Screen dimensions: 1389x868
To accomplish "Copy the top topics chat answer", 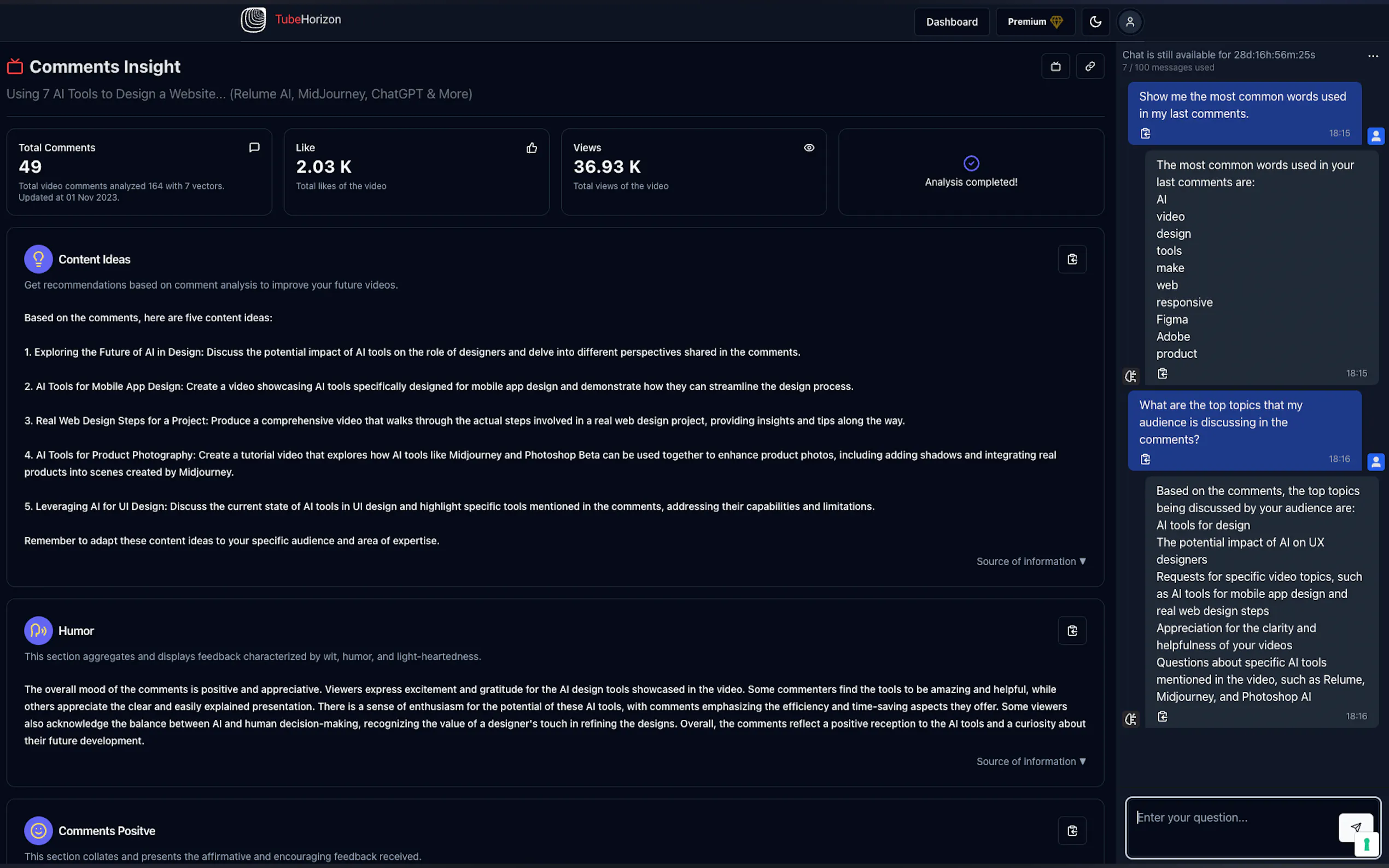I will pos(1162,717).
